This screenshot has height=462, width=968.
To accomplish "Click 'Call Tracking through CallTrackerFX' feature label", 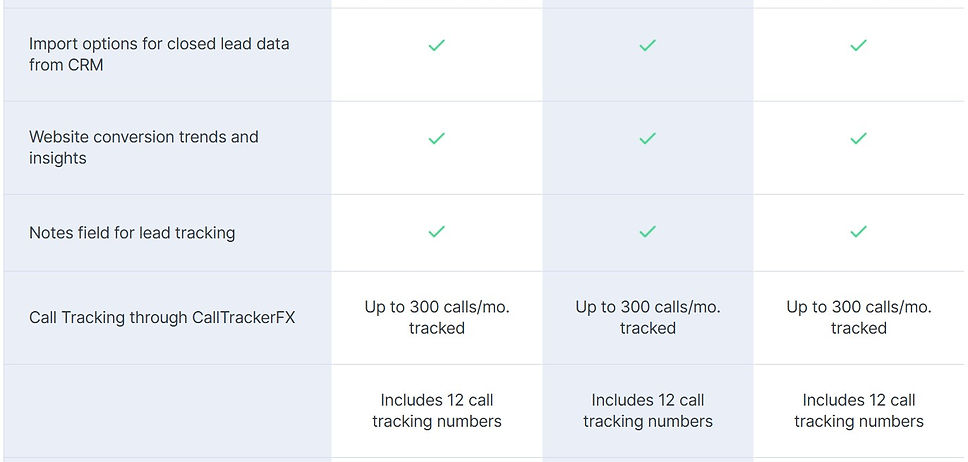I will [x=162, y=318].
